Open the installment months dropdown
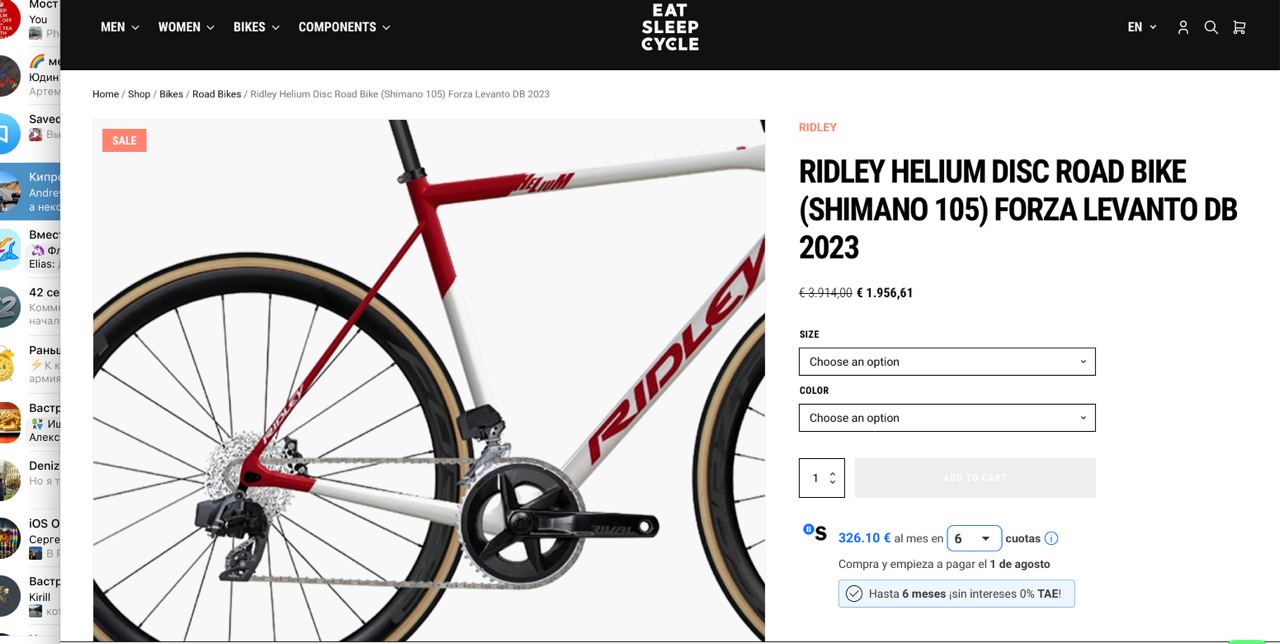The image size is (1280, 644). 974,538
